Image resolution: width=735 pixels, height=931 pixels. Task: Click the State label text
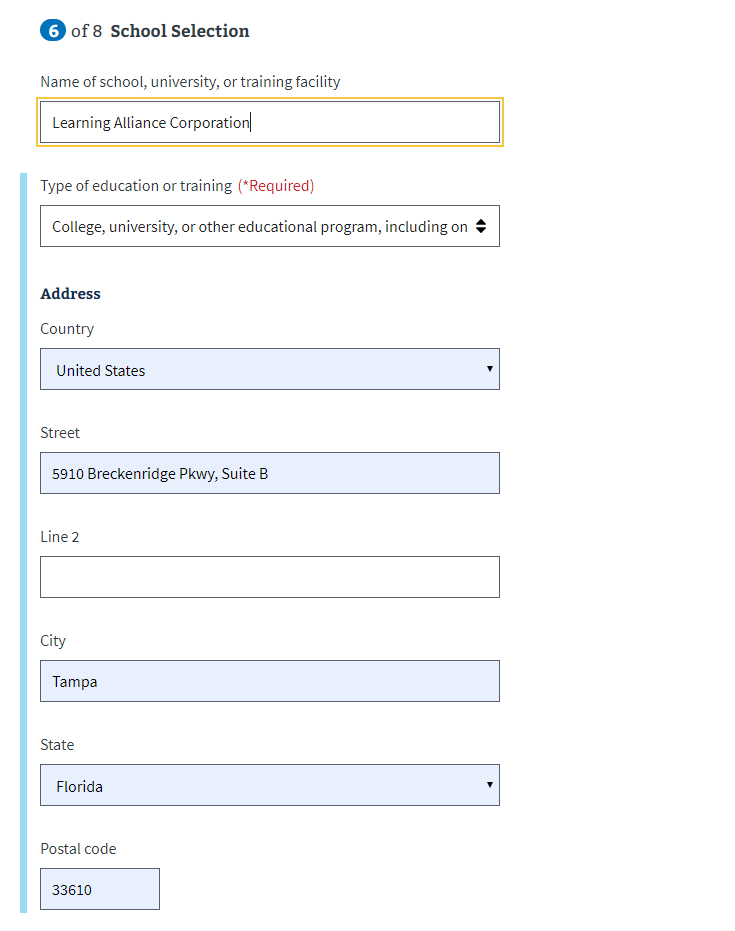[57, 745]
